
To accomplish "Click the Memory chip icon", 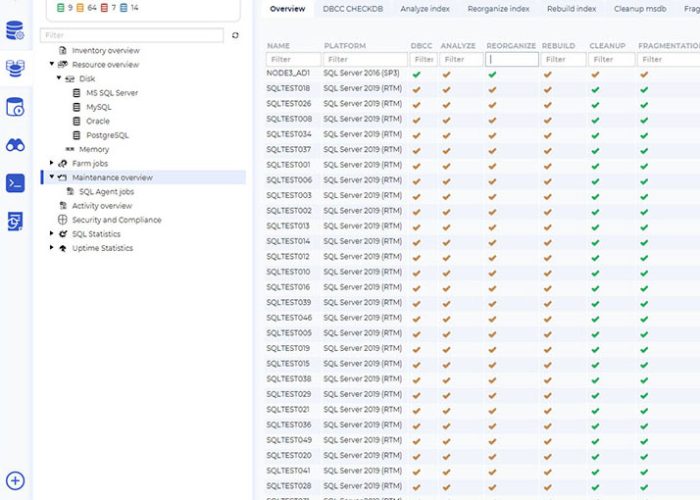I will point(70,149).
